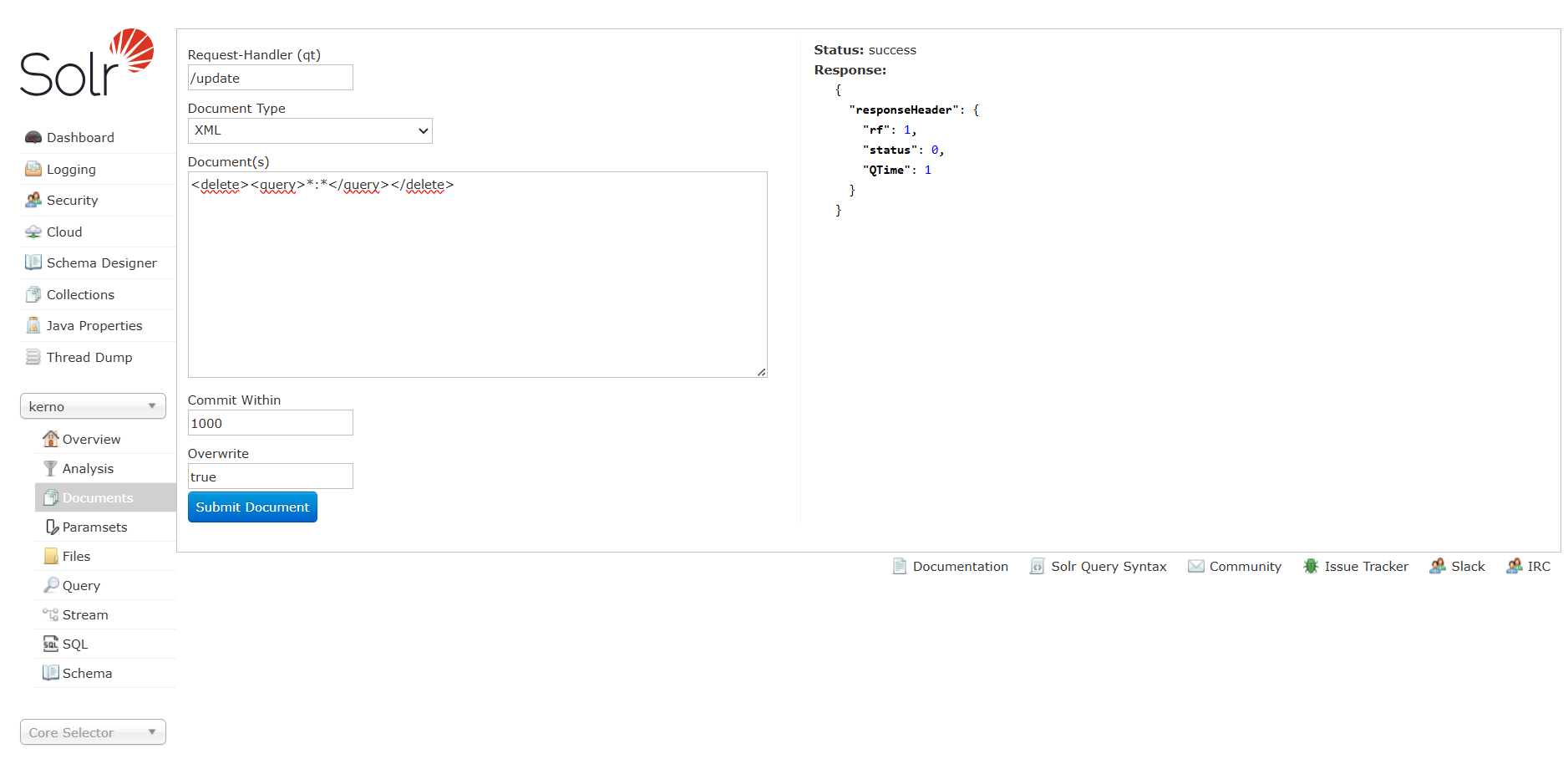Open the Solr Query Syntax link
Screen dimensions: 1568x759
[1109, 566]
